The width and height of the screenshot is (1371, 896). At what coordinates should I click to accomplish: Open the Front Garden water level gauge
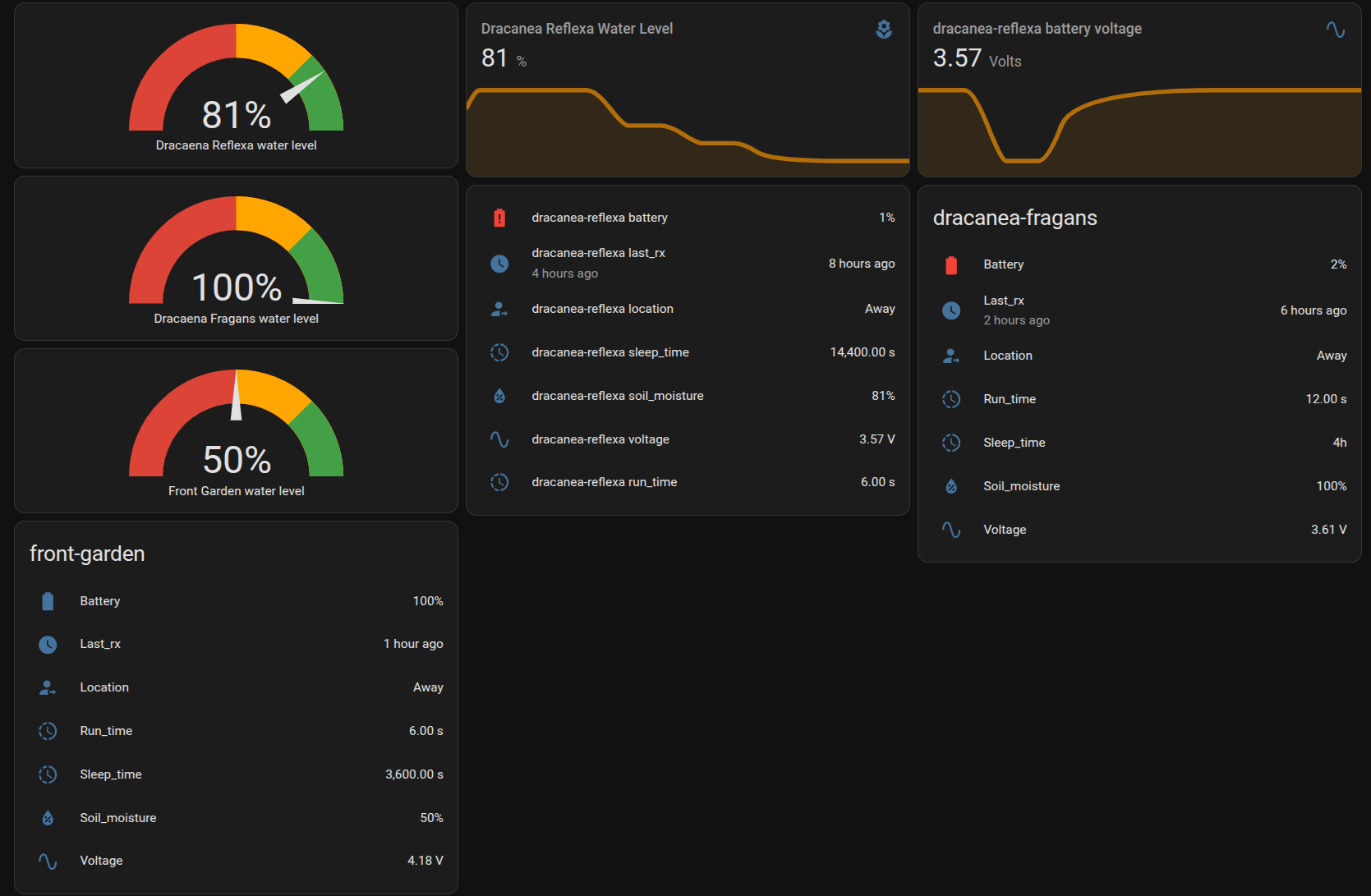237,431
